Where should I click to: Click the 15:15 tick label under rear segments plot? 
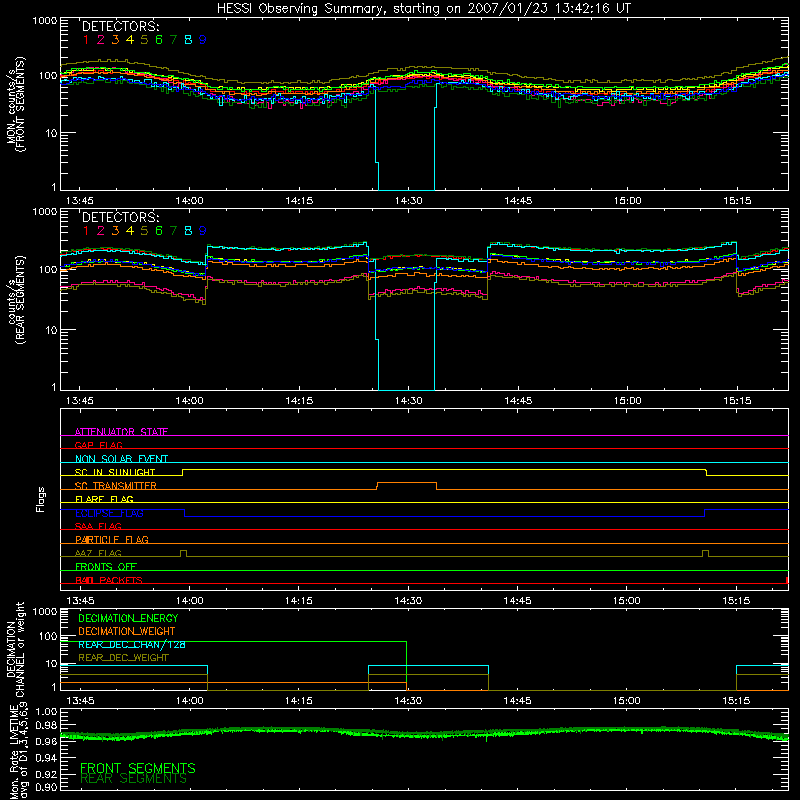click(x=737, y=401)
